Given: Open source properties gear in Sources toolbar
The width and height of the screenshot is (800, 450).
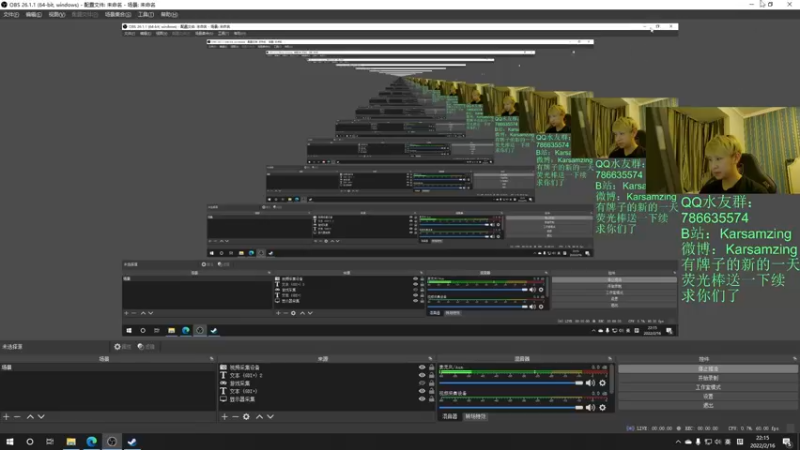Looking at the screenshot, I should tap(246, 417).
